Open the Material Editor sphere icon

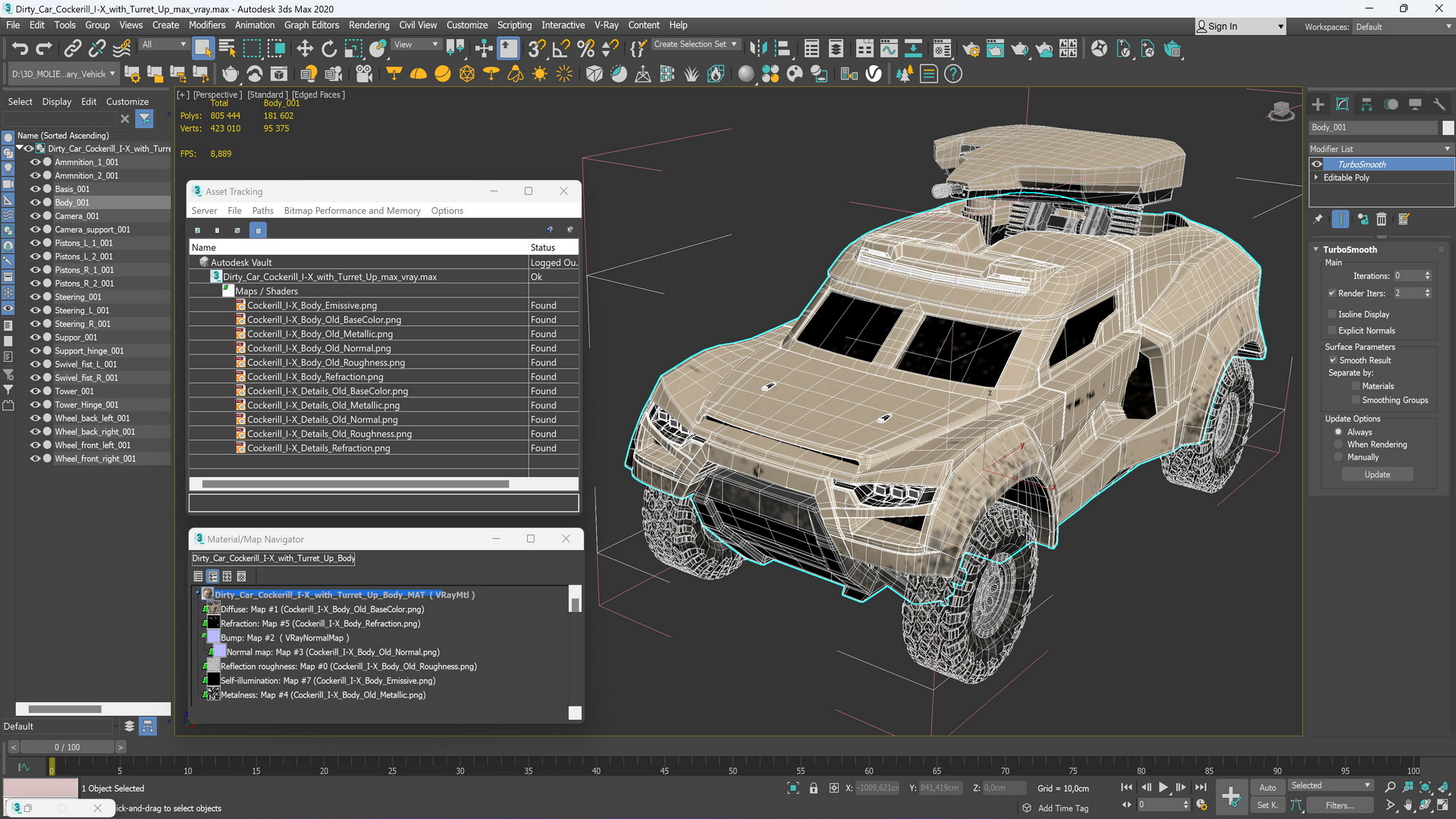pyautogui.click(x=941, y=49)
